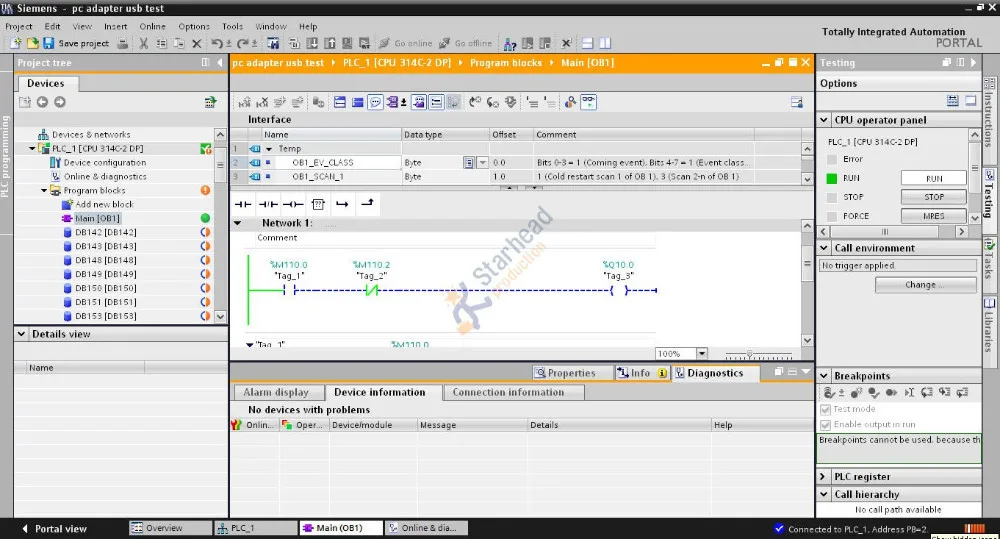Image resolution: width=1000 pixels, height=539 pixels.
Task: Click the Accessible devices icon
Action: [510, 43]
